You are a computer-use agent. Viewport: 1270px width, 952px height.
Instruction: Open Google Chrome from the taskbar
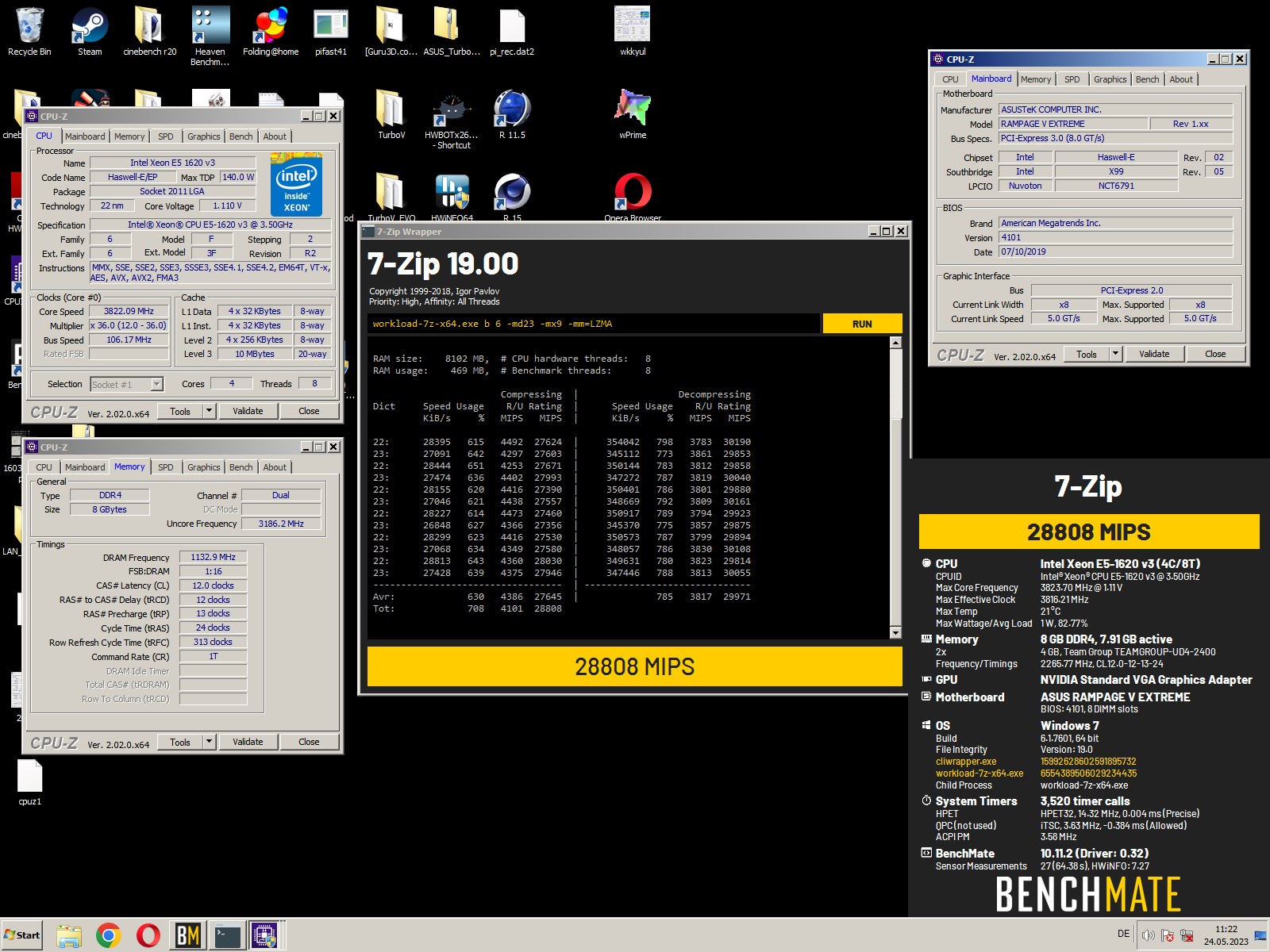click(108, 936)
